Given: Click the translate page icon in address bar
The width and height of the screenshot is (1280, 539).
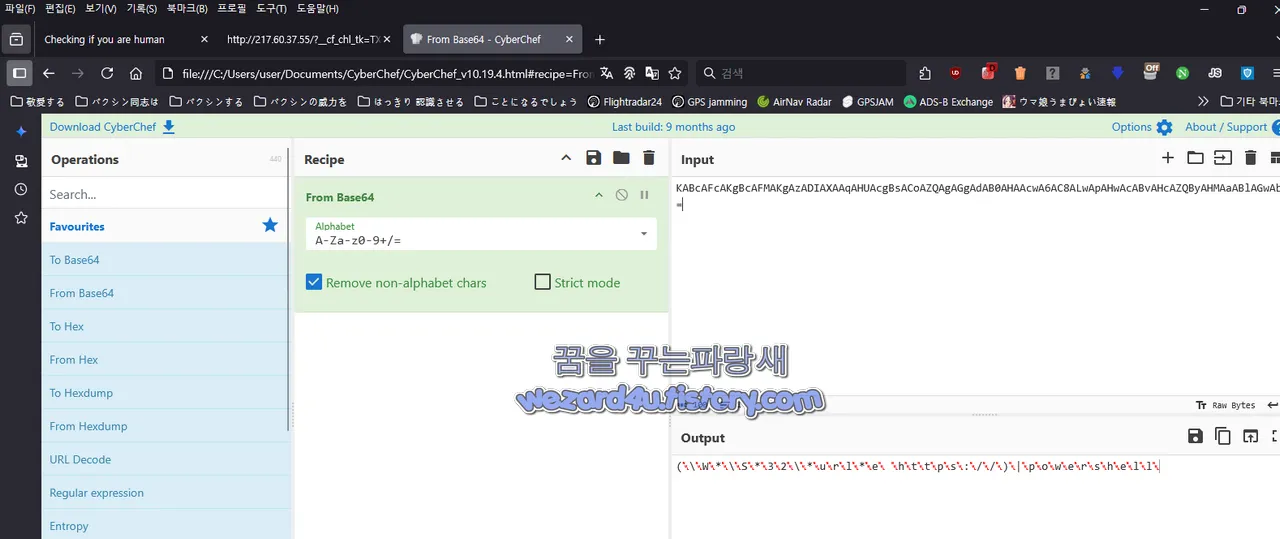Looking at the screenshot, I should 606,73.
